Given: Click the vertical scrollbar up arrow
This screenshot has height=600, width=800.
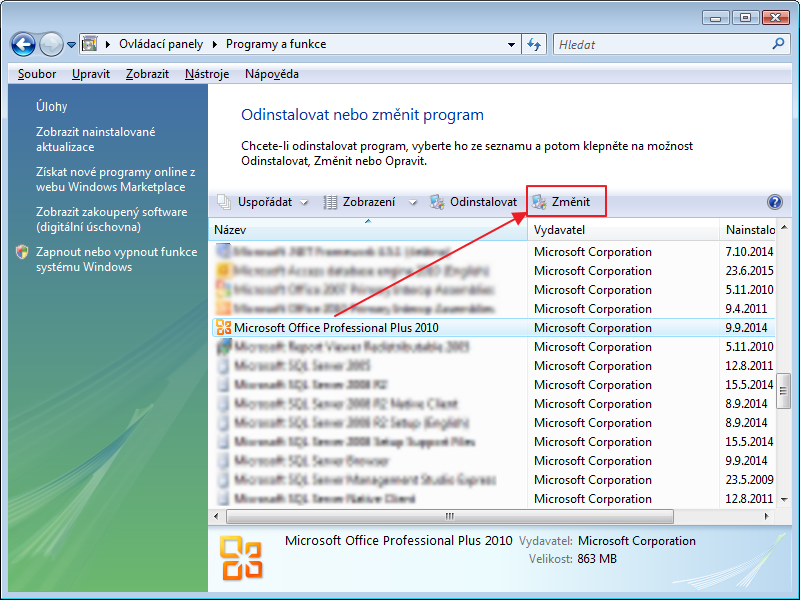Looking at the screenshot, I should pos(784,227).
